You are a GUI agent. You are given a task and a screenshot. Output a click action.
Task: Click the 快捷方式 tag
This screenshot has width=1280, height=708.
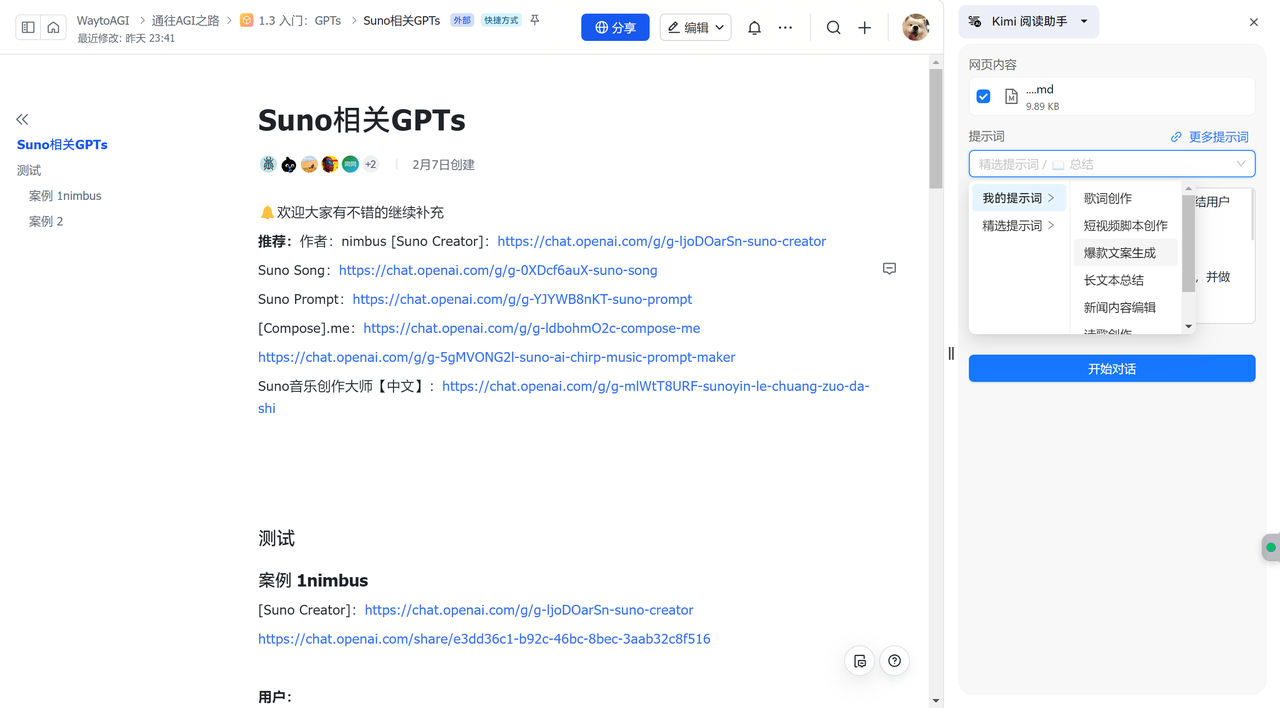(x=501, y=20)
